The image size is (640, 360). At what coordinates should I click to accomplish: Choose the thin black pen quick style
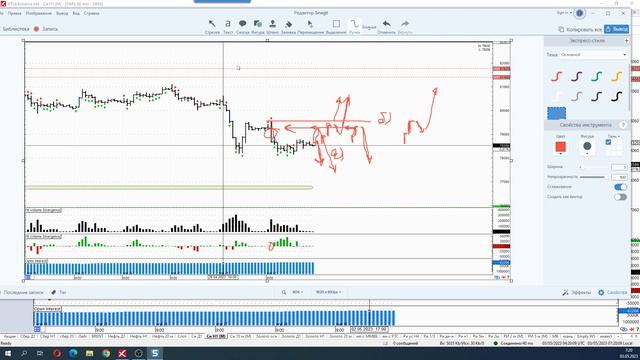pos(596,96)
